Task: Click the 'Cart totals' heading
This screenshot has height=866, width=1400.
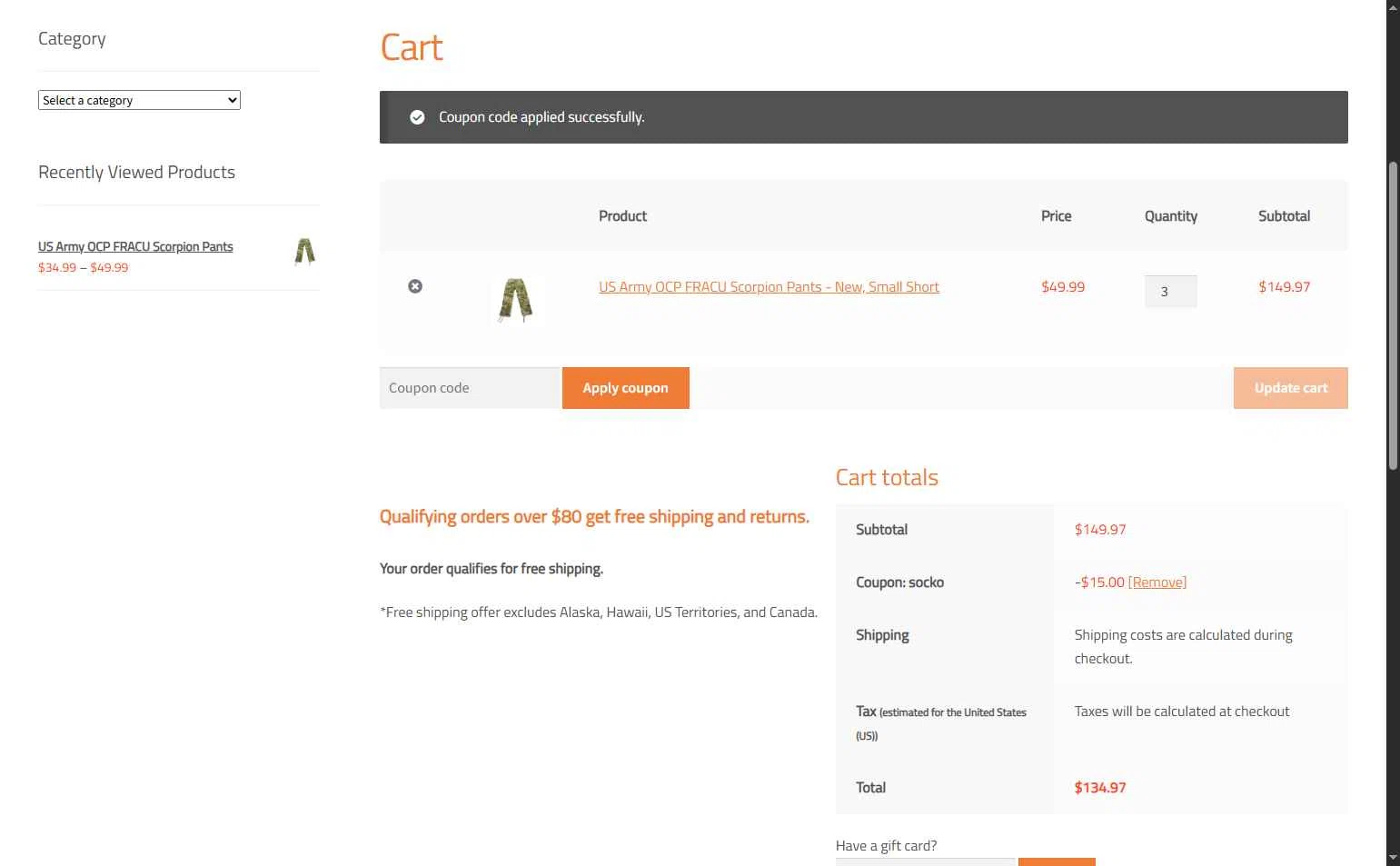Action: pyautogui.click(x=887, y=478)
